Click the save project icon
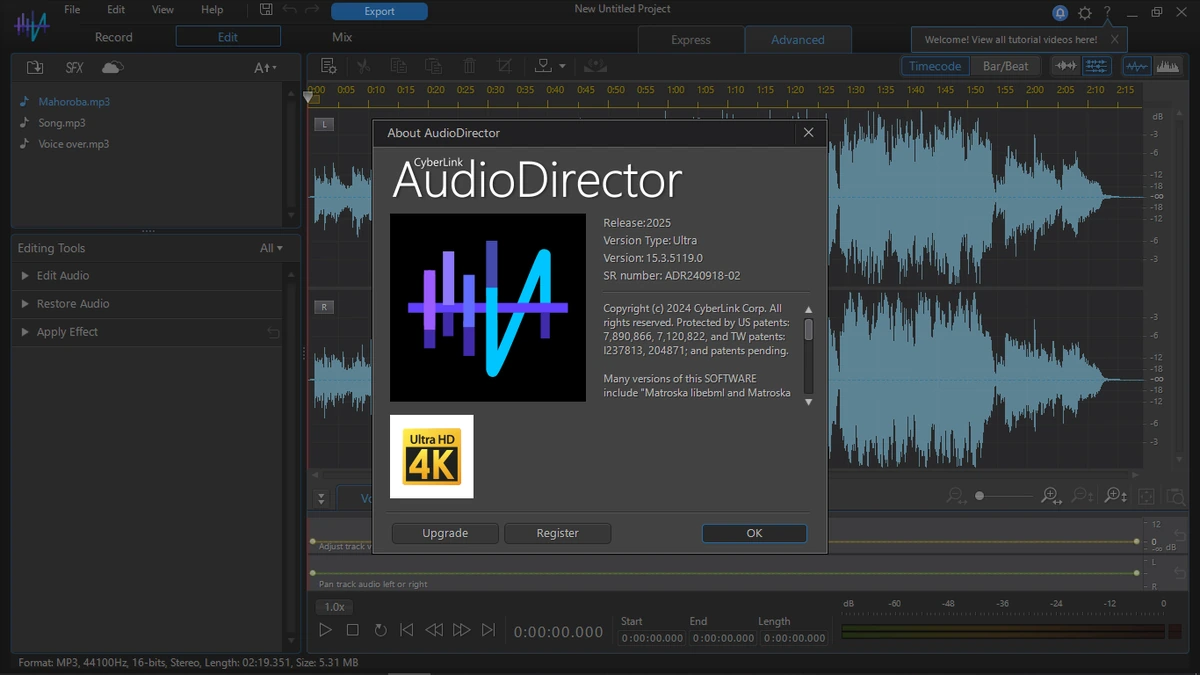Viewport: 1200px width, 675px height. coord(266,10)
